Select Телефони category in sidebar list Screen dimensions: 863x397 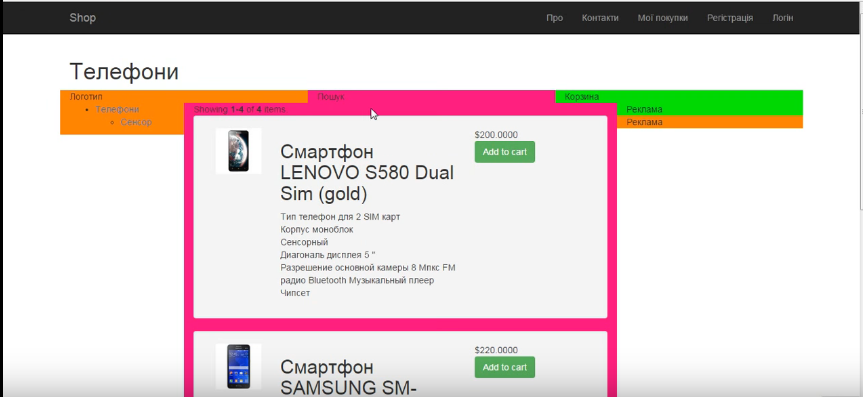pos(117,109)
